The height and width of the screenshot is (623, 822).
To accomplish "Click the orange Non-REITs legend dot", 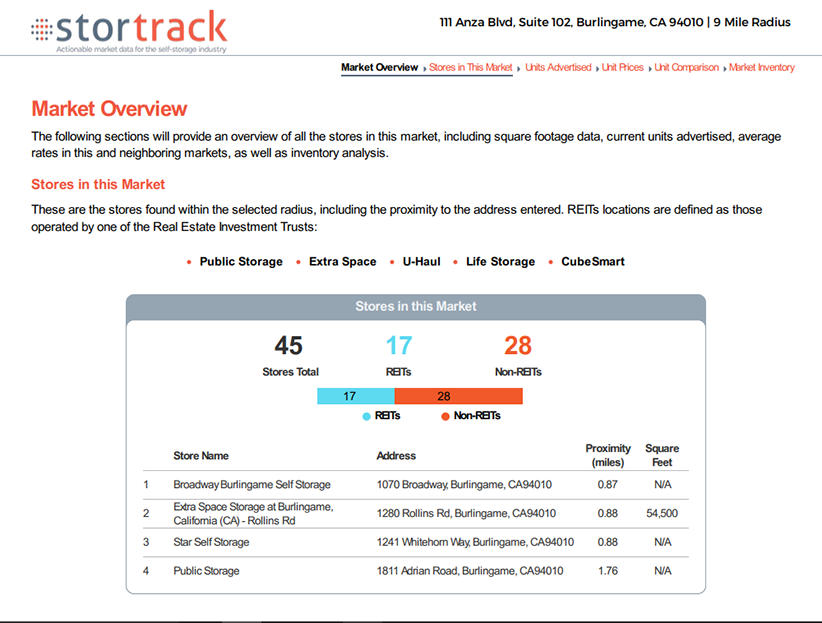I will (446, 416).
